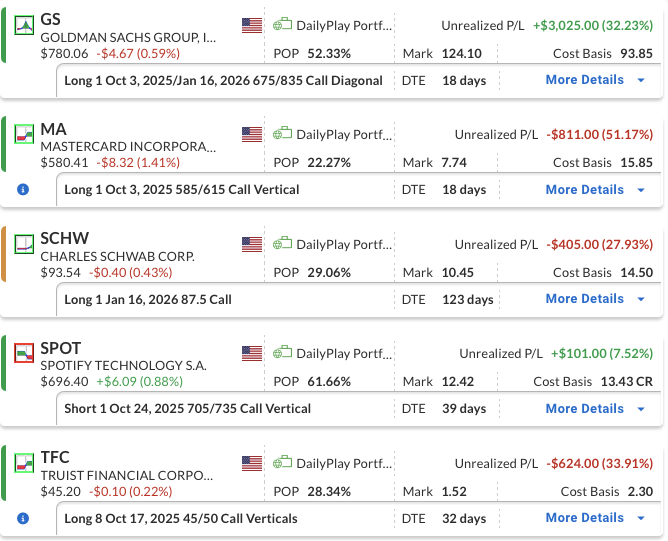The height and width of the screenshot is (541, 668).
Task: Expand More Details for GS position
Action: click(595, 80)
